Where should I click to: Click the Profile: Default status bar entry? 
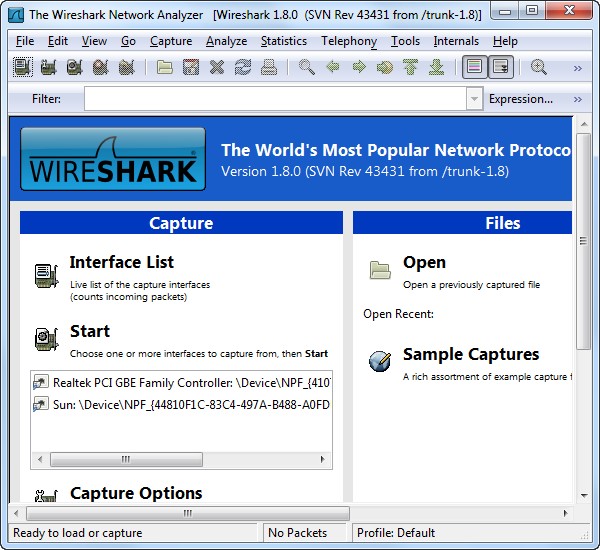pos(396,533)
